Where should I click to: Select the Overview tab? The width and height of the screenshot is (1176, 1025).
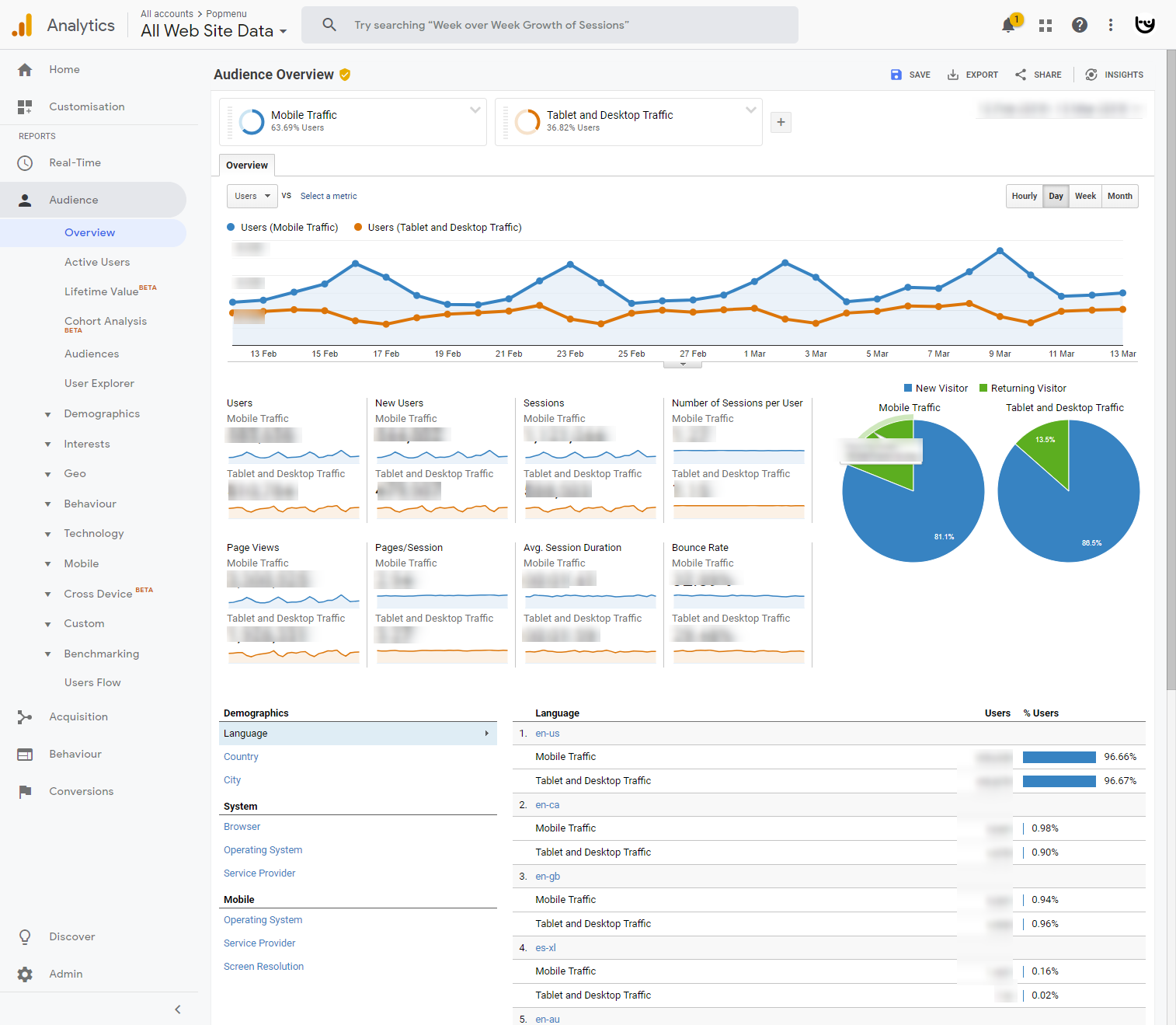coord(247,165)
